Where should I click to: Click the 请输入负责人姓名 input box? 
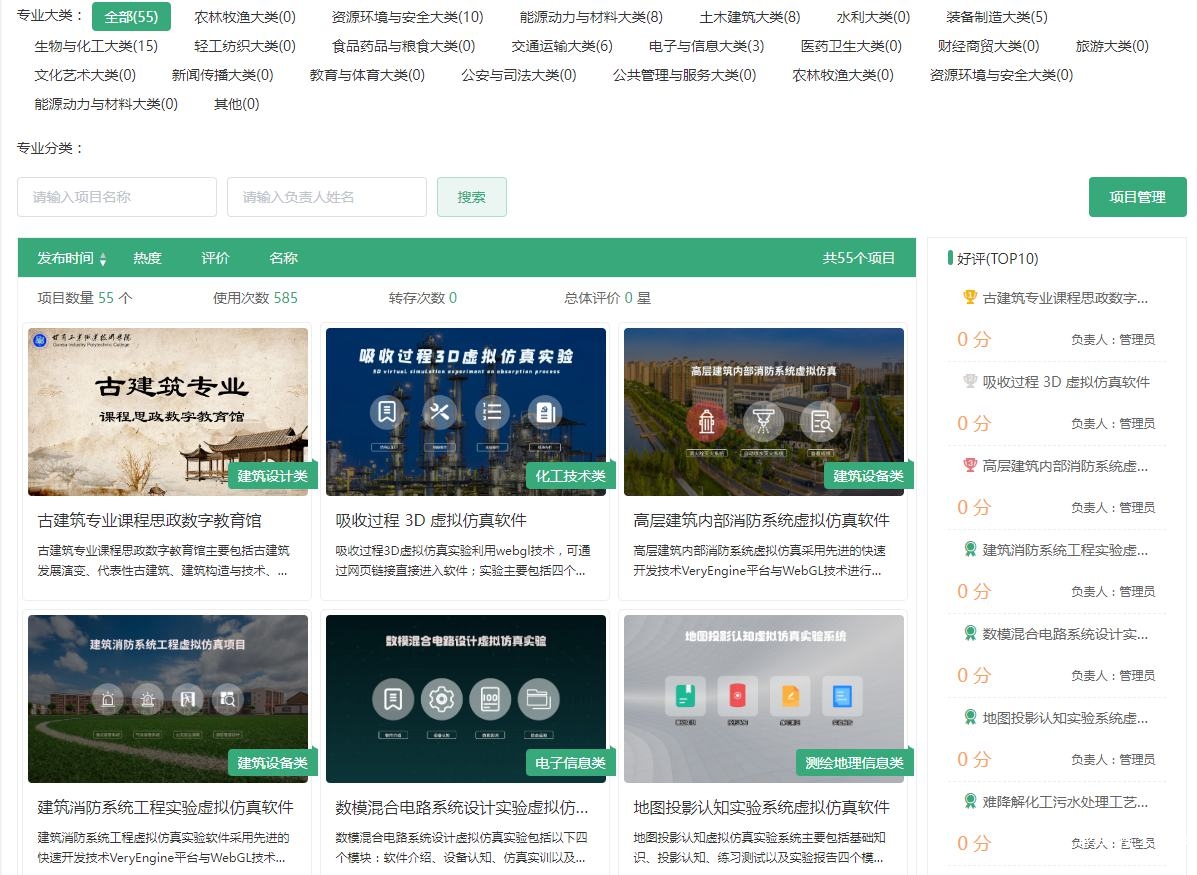pyautogui.click(x=327, y=197)
